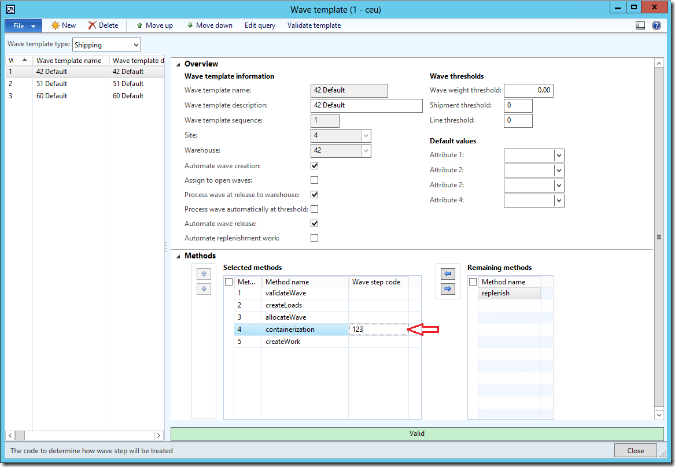
Task: Click the Move up arrow in toolbar
Action: pyautogui.click(x=140, y=25)
